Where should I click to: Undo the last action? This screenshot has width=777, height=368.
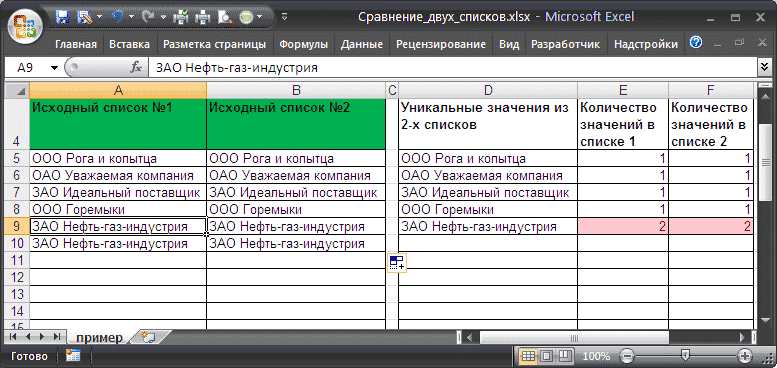tap(117, 17)
